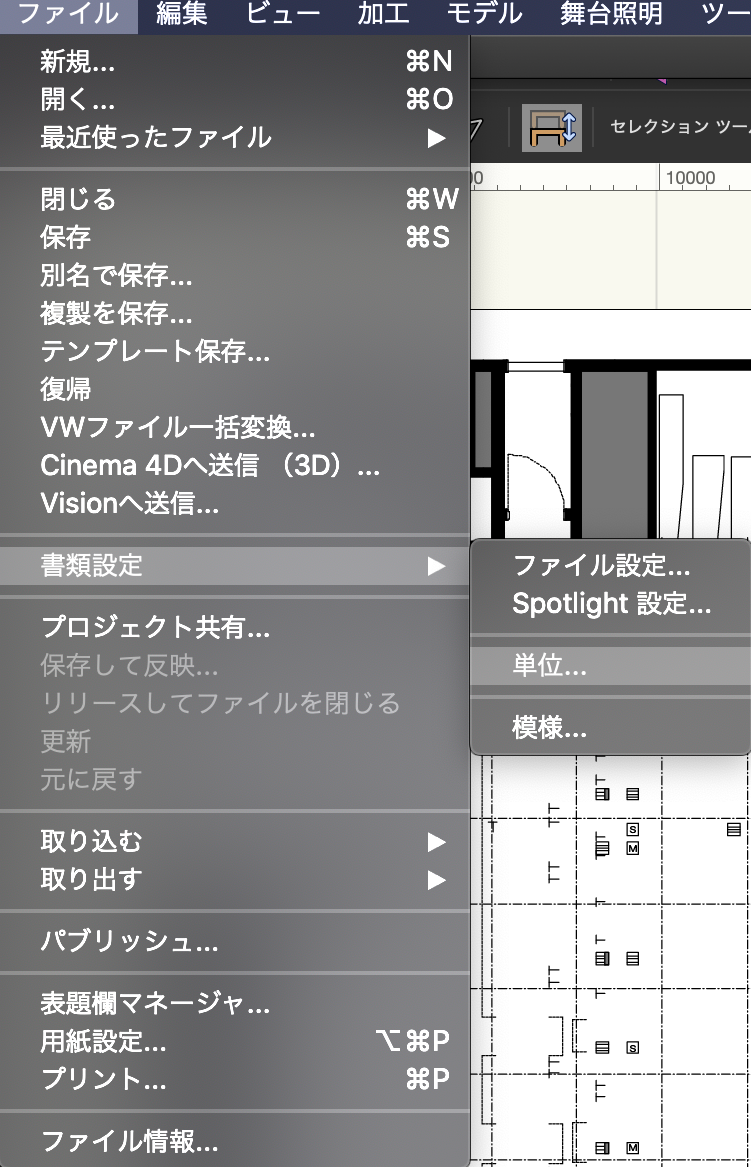Screen dimensions: 751x1167
Task: Choose 新規... from the file menu
Action: click(234, 62)
